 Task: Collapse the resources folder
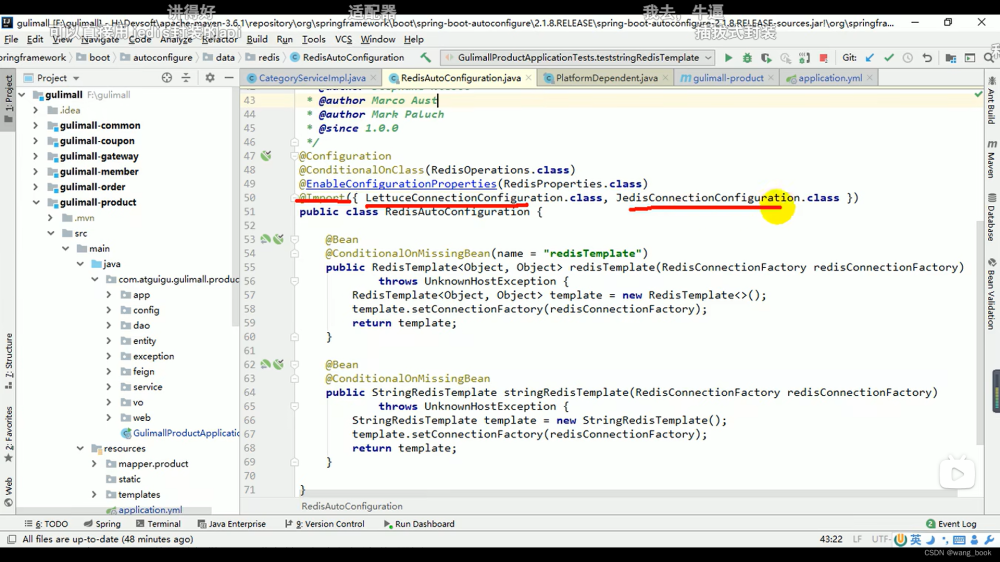80,448
